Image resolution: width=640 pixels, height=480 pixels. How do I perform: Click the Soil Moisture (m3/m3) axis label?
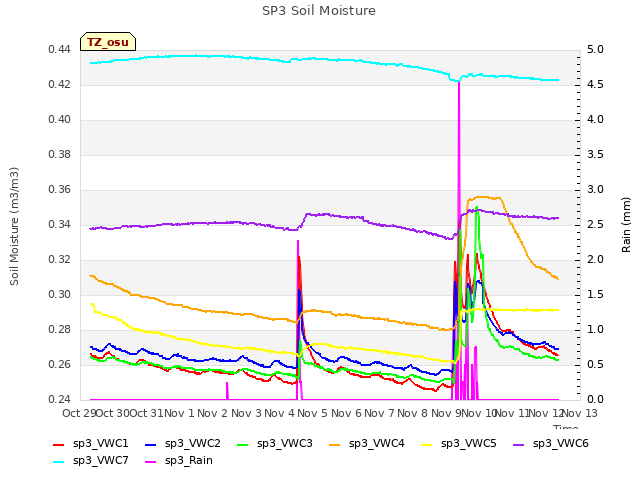pyautogui.click(x=14, y=226)
